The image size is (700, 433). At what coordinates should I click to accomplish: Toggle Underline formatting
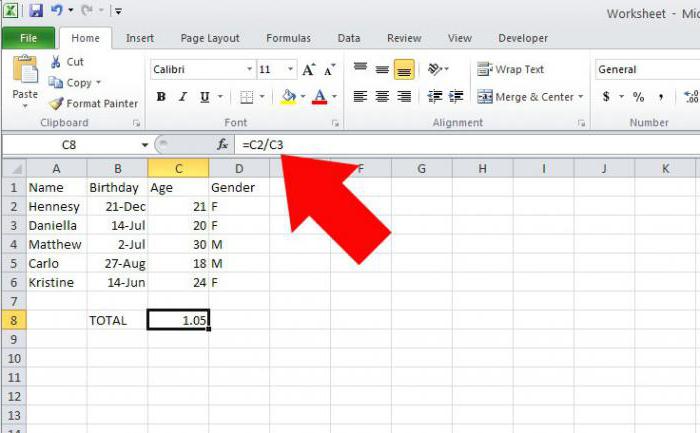[204, 97]
